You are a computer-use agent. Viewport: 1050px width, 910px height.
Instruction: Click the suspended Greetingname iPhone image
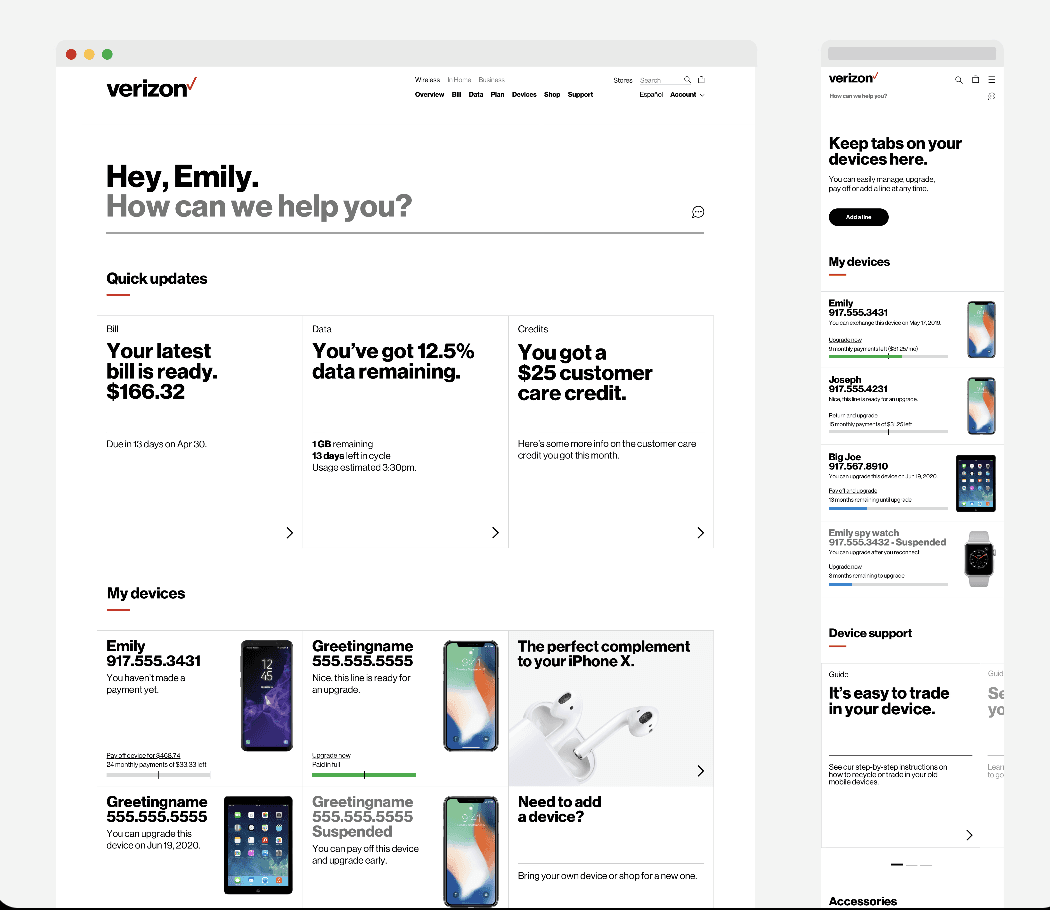tap(471, 850)
